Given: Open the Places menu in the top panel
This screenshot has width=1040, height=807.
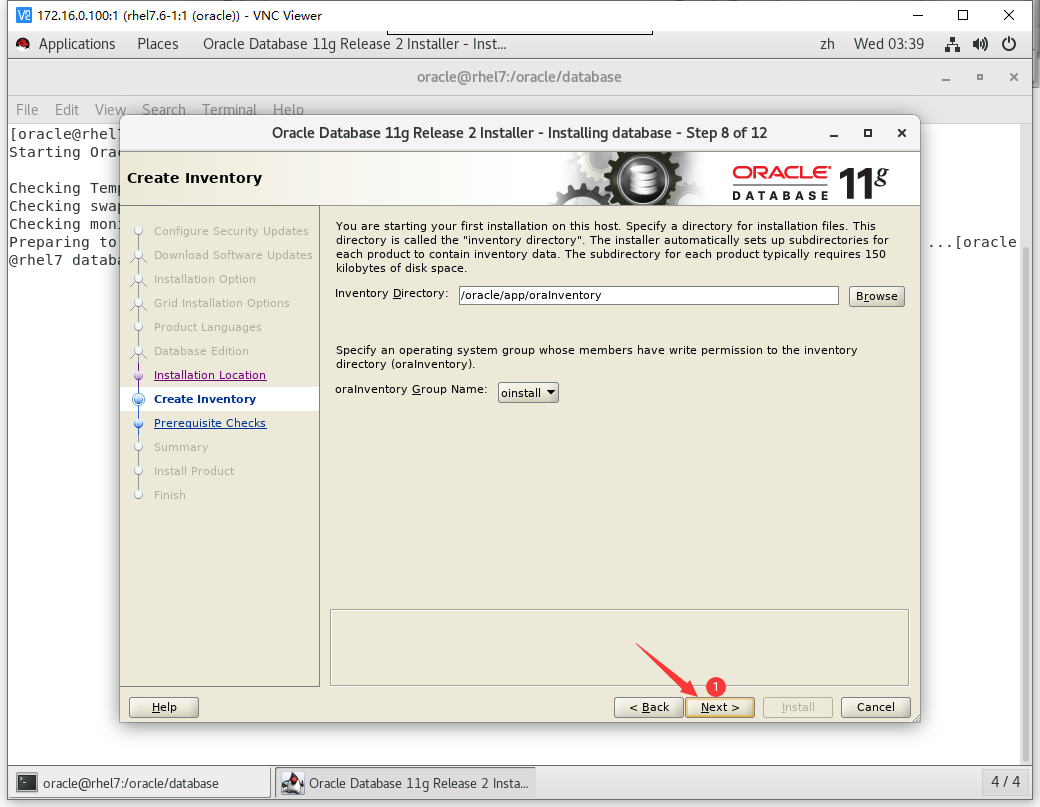Looking at the screenshot, I should (x=158, y=44).
